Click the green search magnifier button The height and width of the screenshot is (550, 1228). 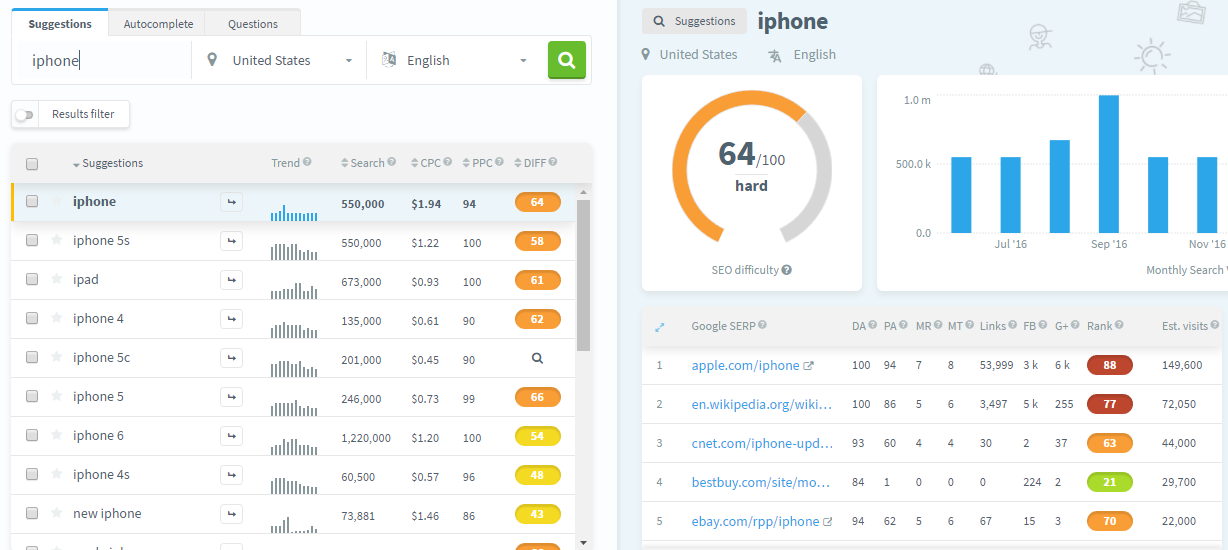pyautogui.click(x=567, y=60)
